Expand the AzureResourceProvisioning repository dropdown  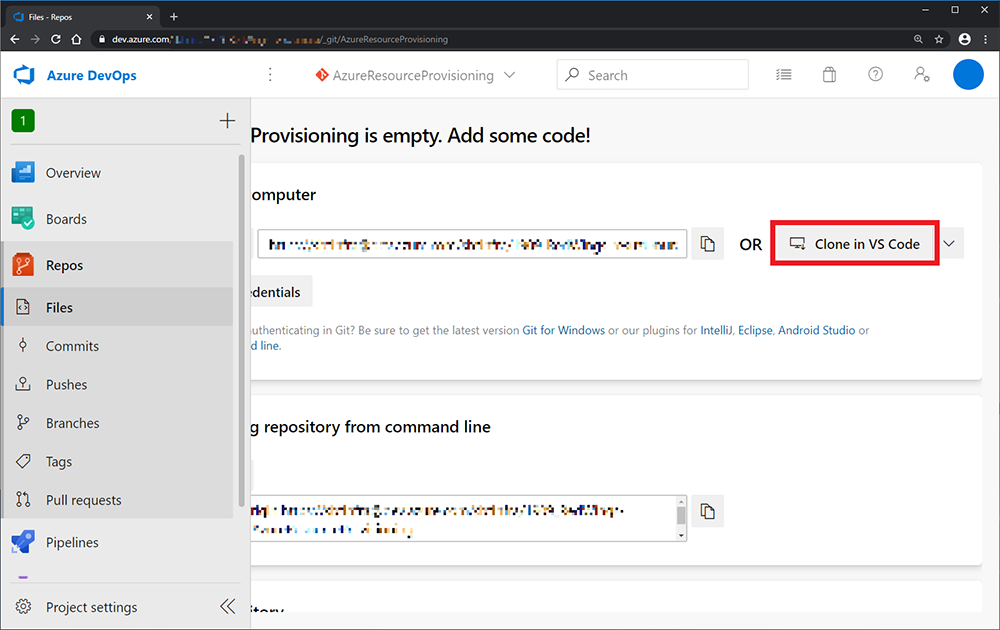(x=510, y=75)
